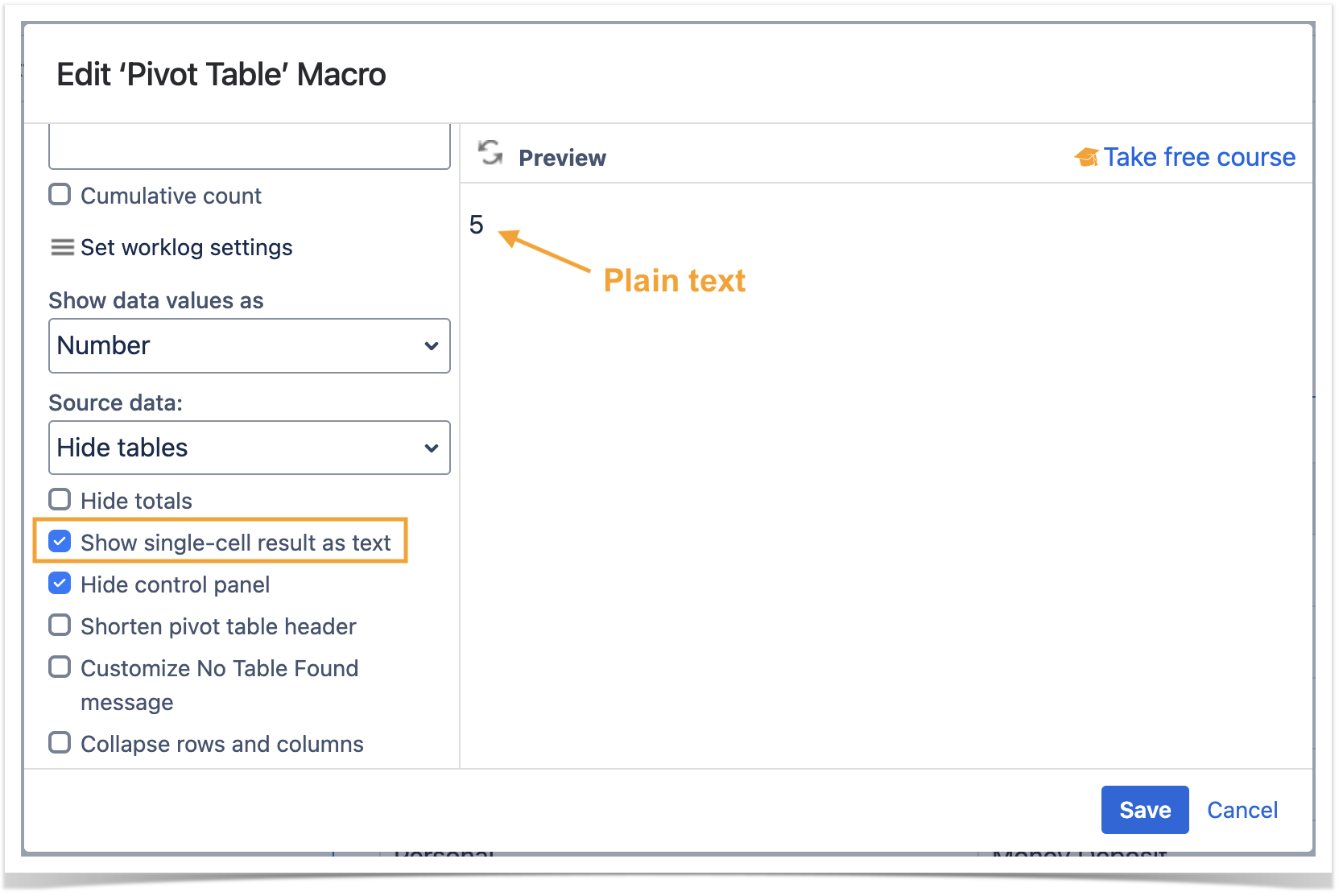Click the Preview heading label
The width and height of the screenshot is (1343, 896).
[562, 158]
